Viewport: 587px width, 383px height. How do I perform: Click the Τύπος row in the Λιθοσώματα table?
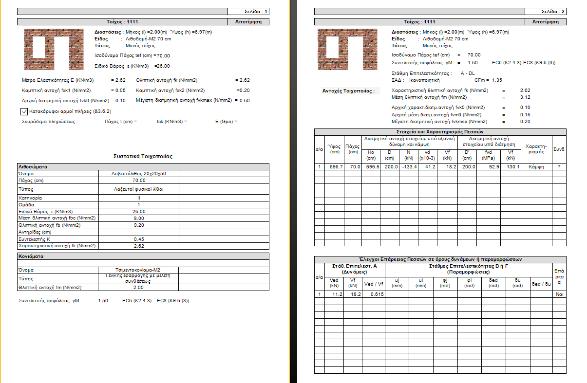pyautogui.click(x=143, y=189)
